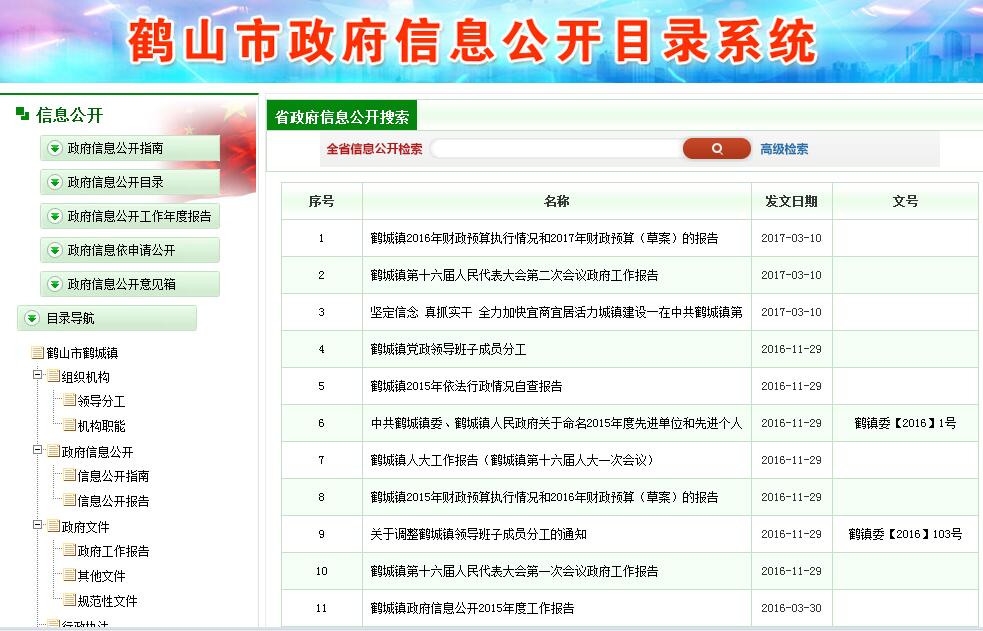
Task: Click the red magnifier search button
Action: (716, 149)
